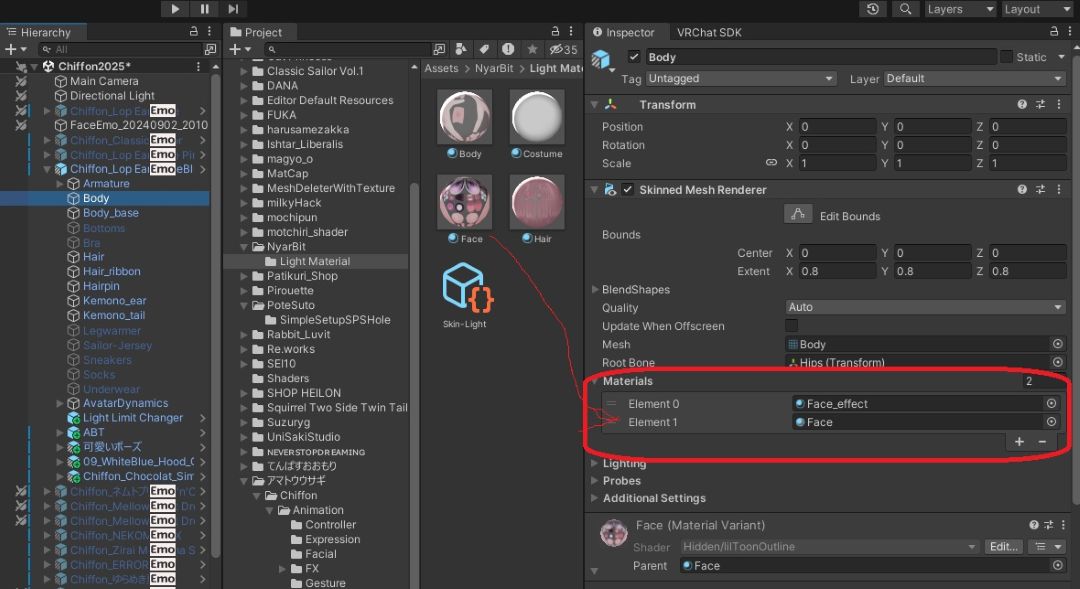The height and width of the screenshot is (589, 1080).
Task: Click the Undo History icon near the top right
Action: click(871, 9)
